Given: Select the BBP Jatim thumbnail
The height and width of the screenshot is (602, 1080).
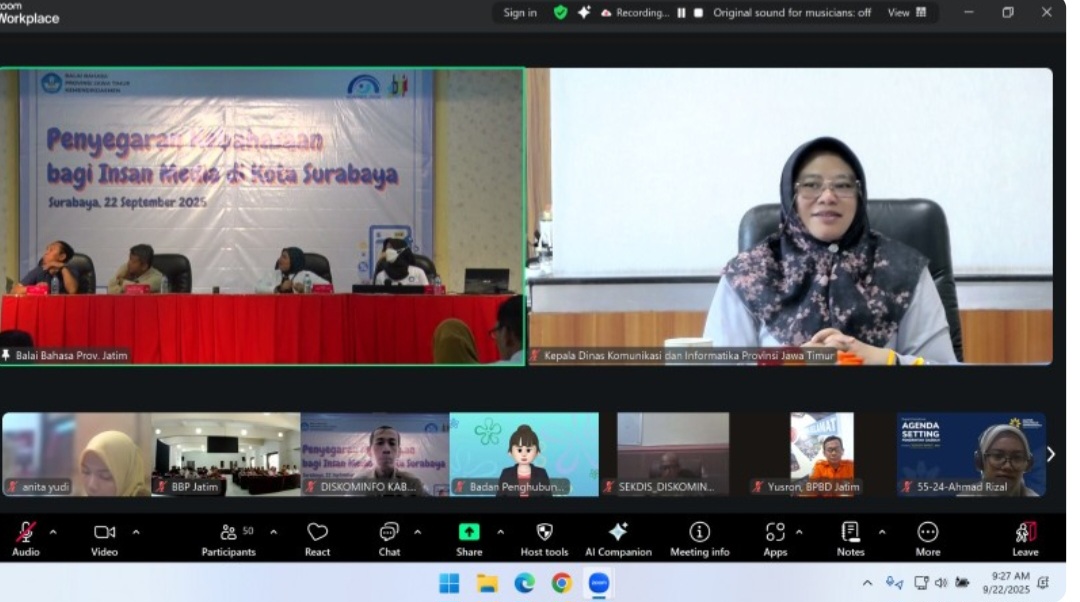Looking at the screenshot, I should [226, 454].
